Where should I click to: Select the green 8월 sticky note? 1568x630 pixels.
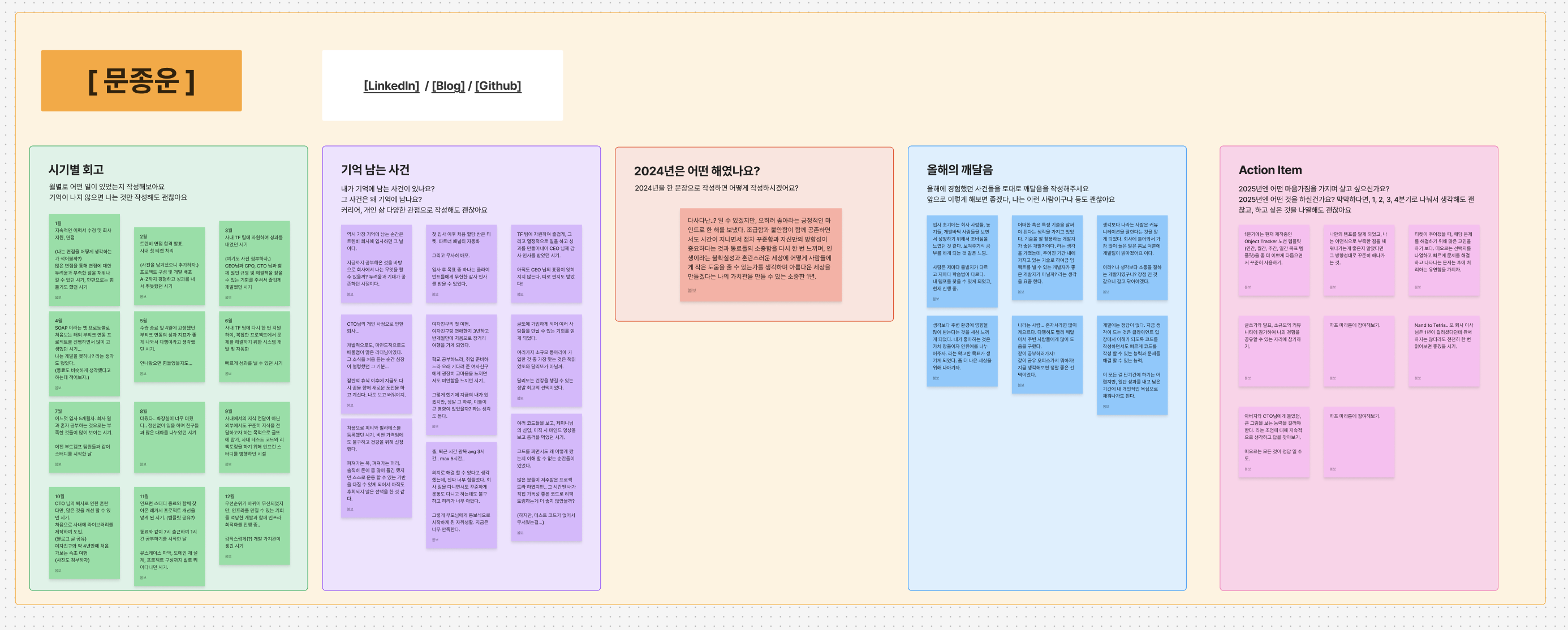169,437
